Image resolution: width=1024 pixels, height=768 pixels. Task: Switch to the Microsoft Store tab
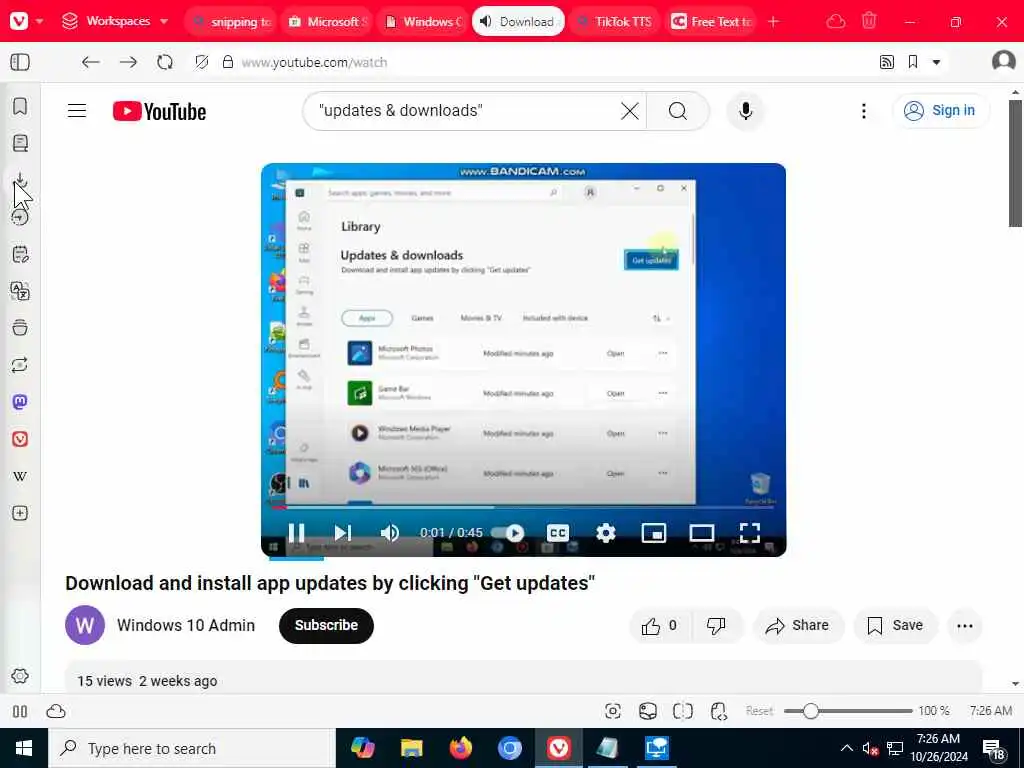(328, 22)
